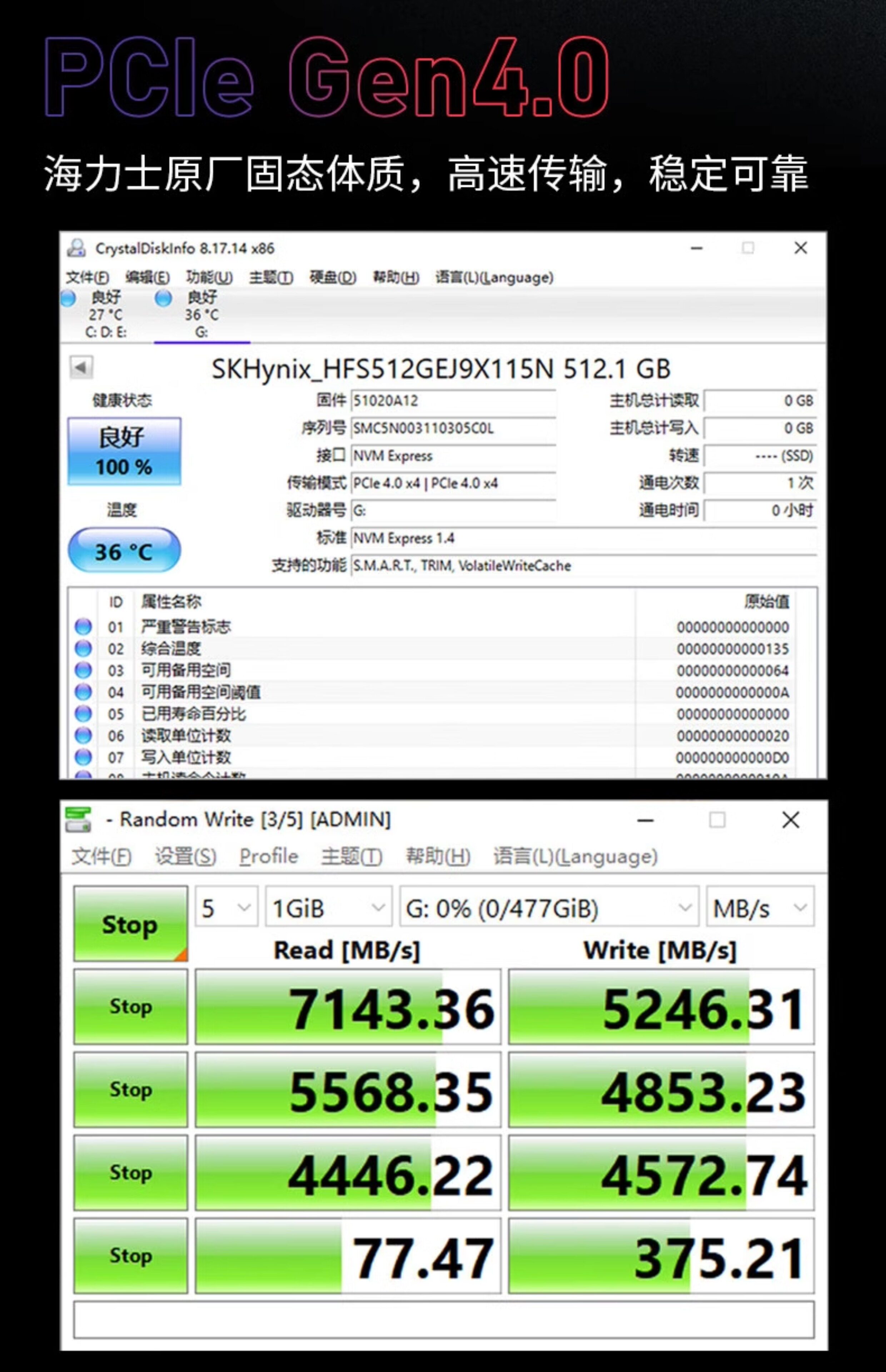Open the test count dropdown showing 5
Screen dimensions: 886x1372
pyautogui.click(x=227, y=908)
